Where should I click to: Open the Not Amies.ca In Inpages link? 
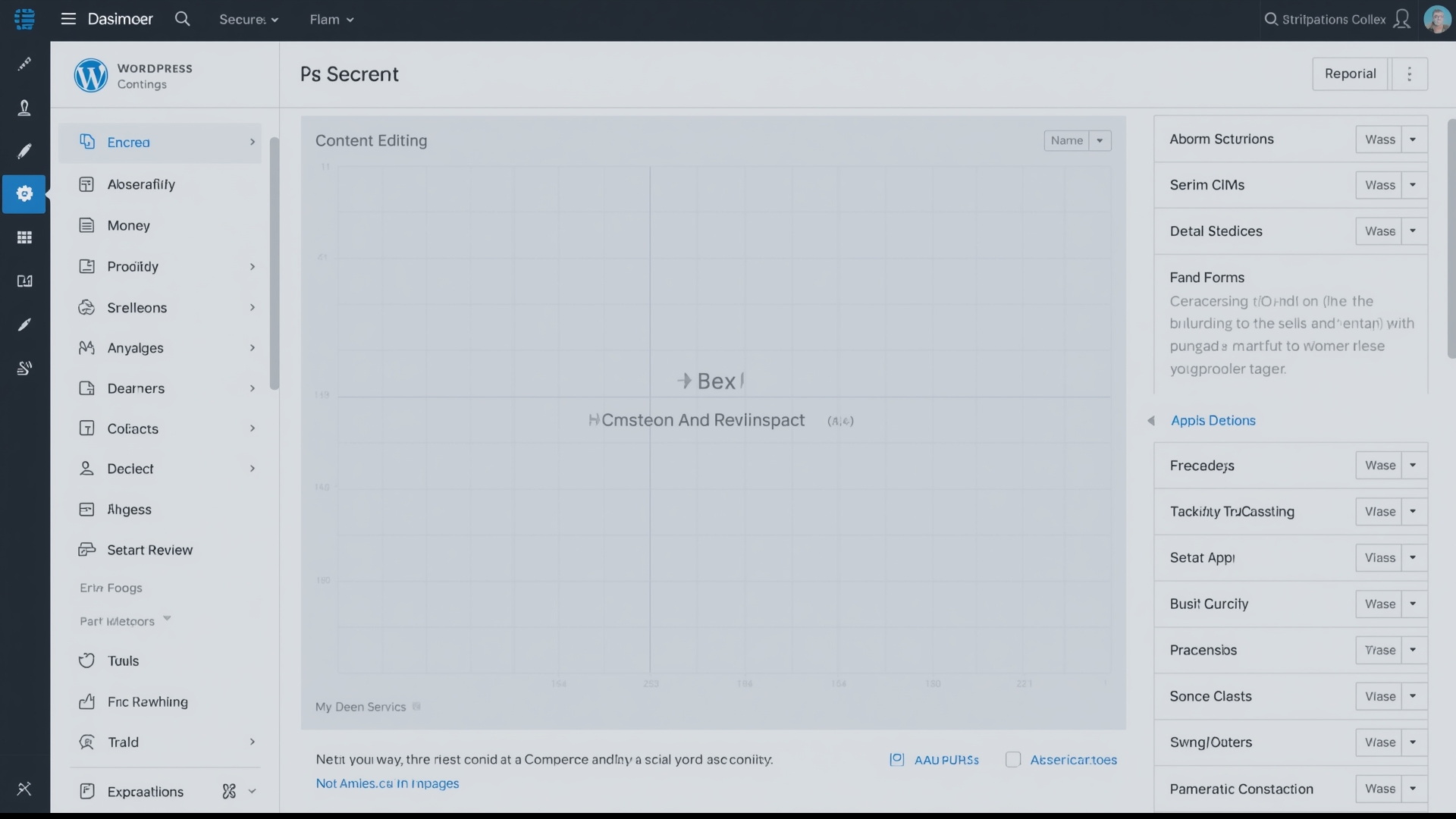(x=387, y=783)
